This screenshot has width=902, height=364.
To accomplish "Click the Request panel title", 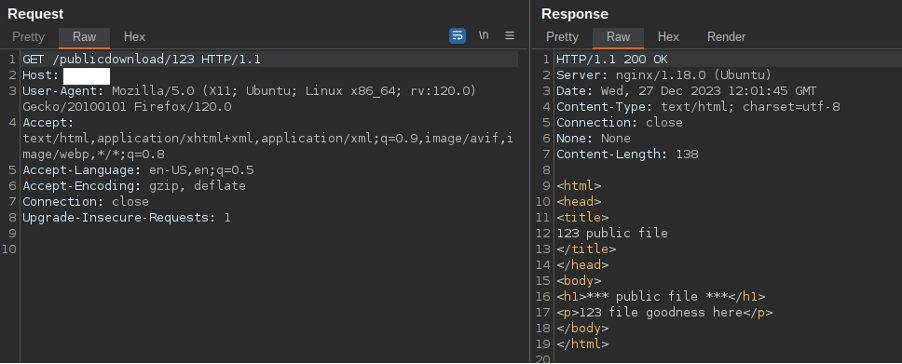I will (36, 14).
